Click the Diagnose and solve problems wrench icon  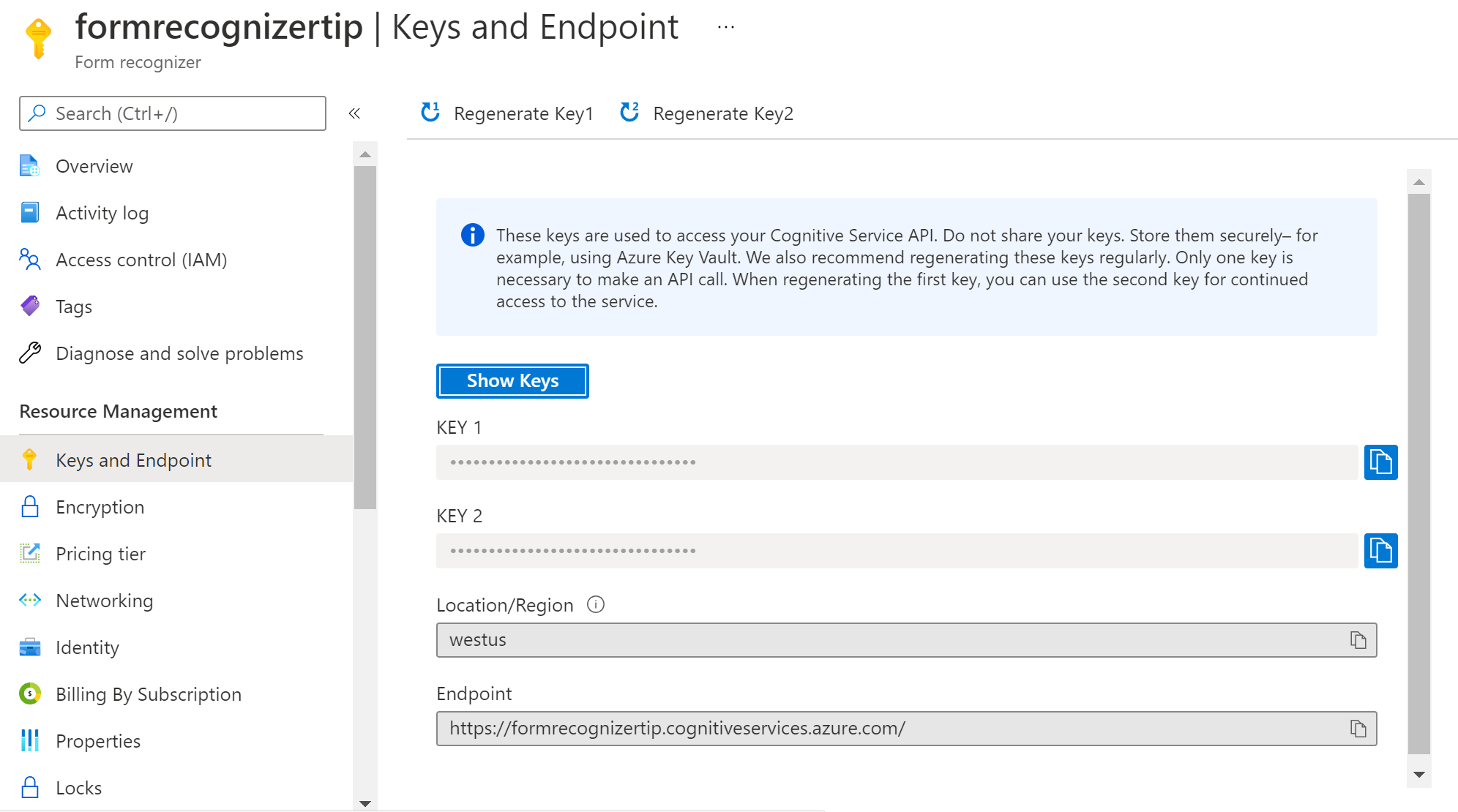click(30, 353)
